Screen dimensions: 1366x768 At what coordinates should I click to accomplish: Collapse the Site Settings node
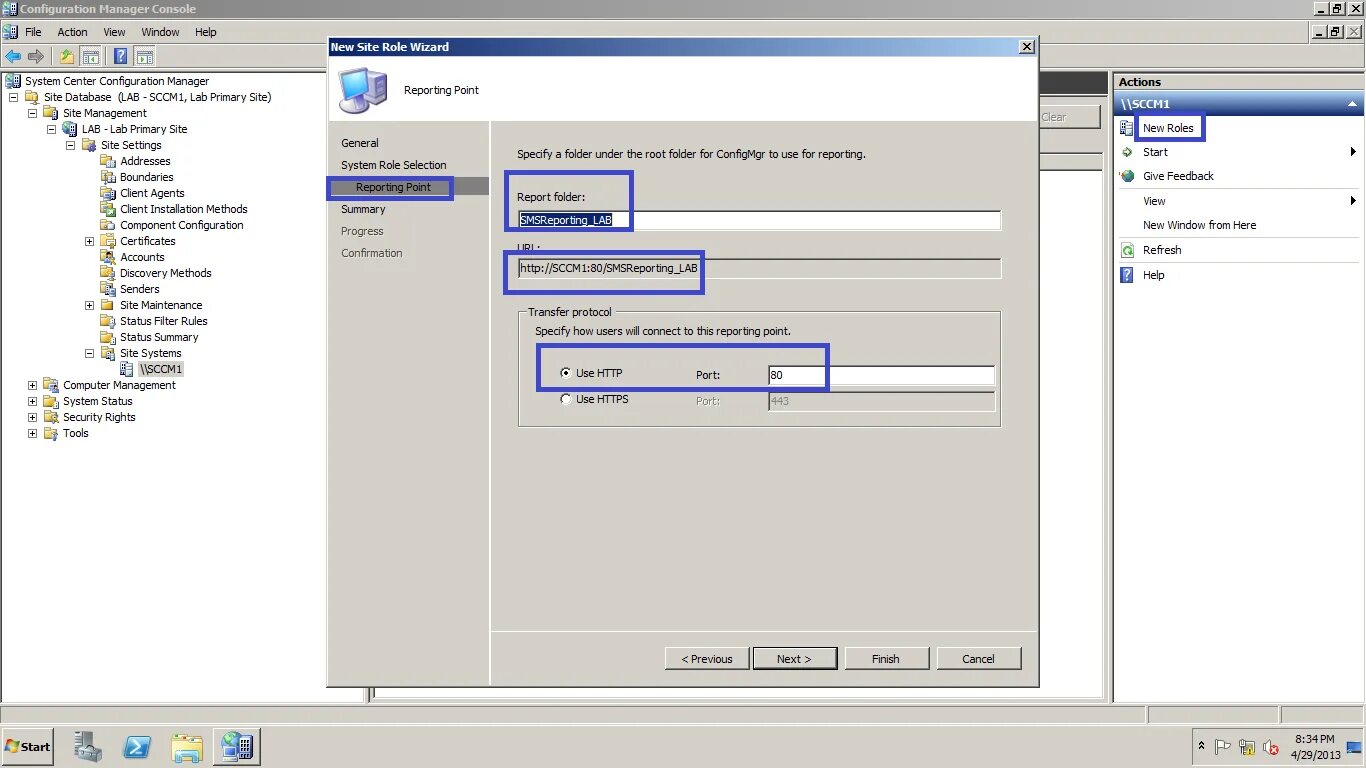[x=70, y=145]
